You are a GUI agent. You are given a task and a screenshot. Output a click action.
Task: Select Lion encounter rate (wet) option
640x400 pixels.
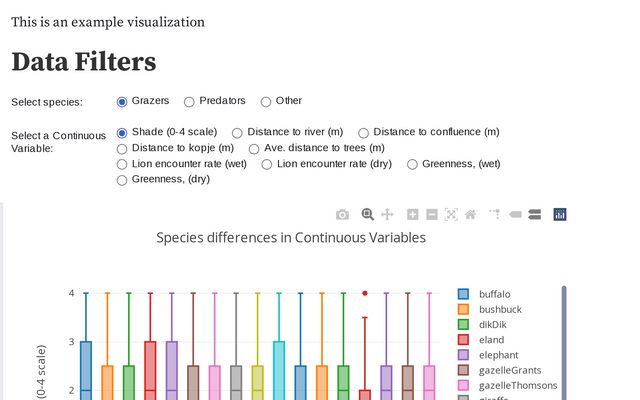123,164
